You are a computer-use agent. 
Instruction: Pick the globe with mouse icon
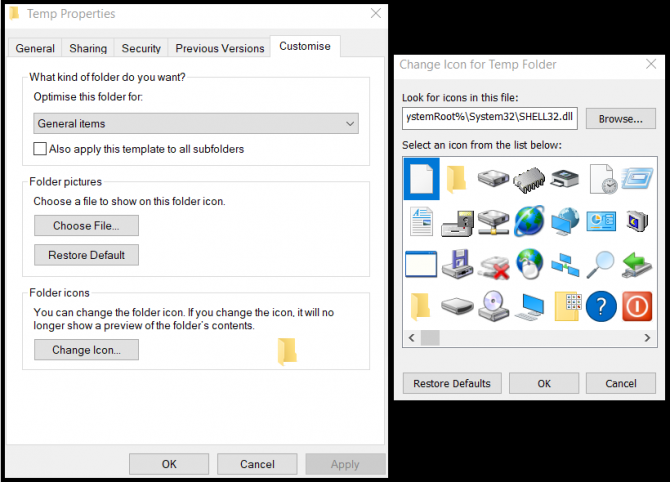[529, 264]
